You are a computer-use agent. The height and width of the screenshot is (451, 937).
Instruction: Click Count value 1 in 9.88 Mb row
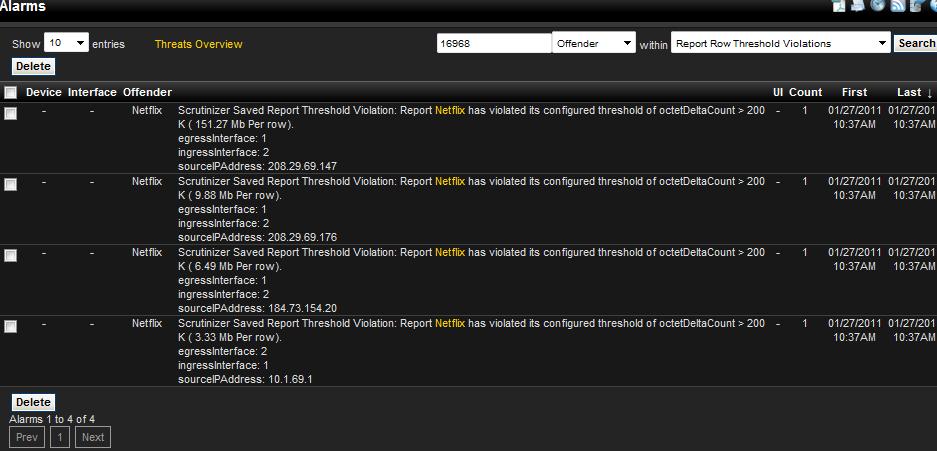pyautogui.click(x=805, y=182)
